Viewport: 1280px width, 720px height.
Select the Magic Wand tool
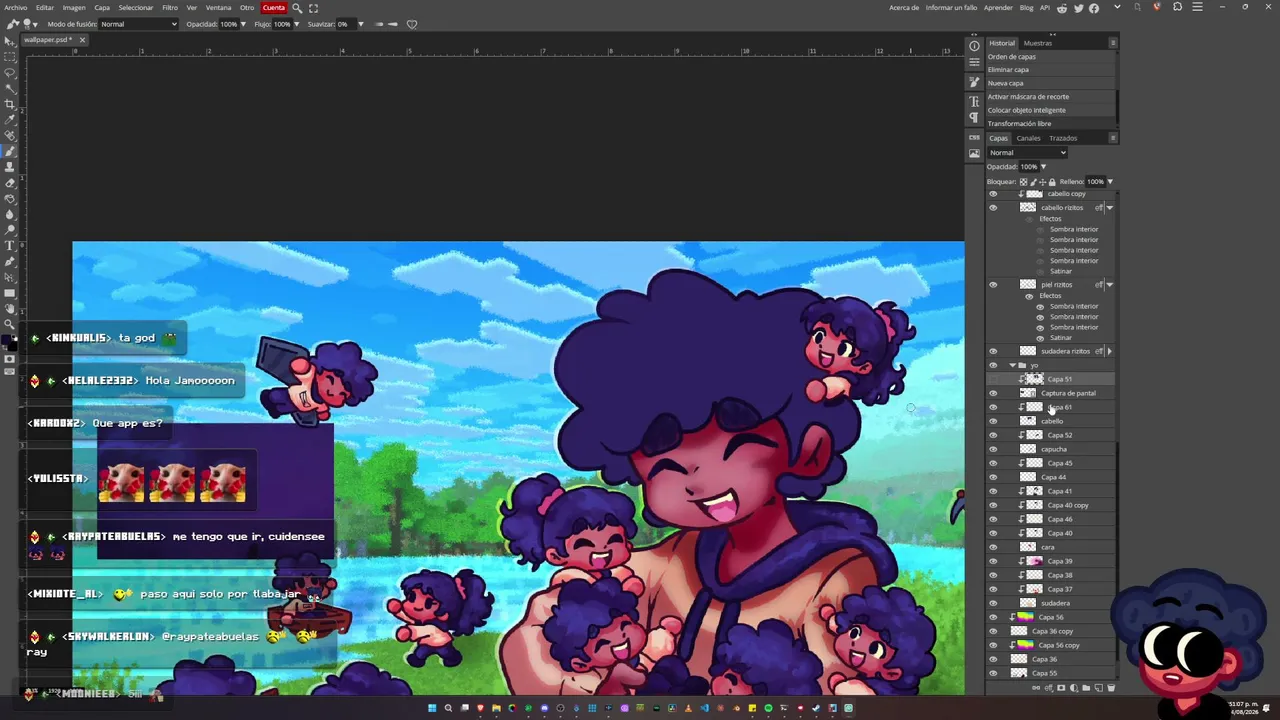pyautogui.click(x=10, y=88)
